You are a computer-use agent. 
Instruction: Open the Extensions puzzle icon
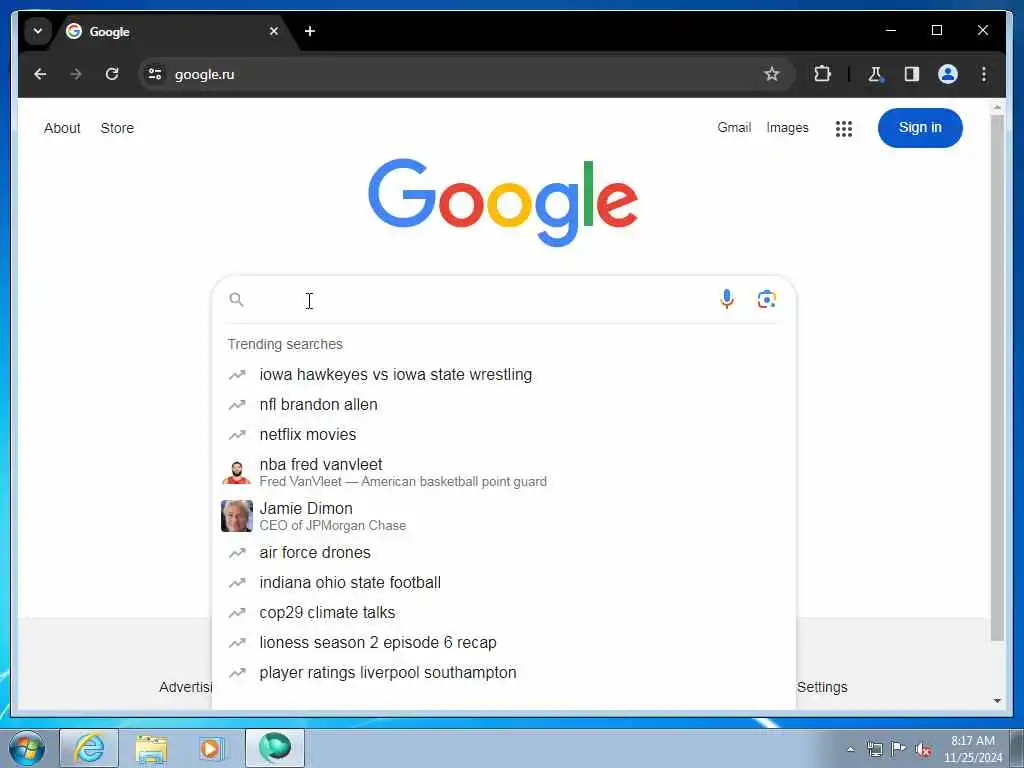click(x=822, y=74)
